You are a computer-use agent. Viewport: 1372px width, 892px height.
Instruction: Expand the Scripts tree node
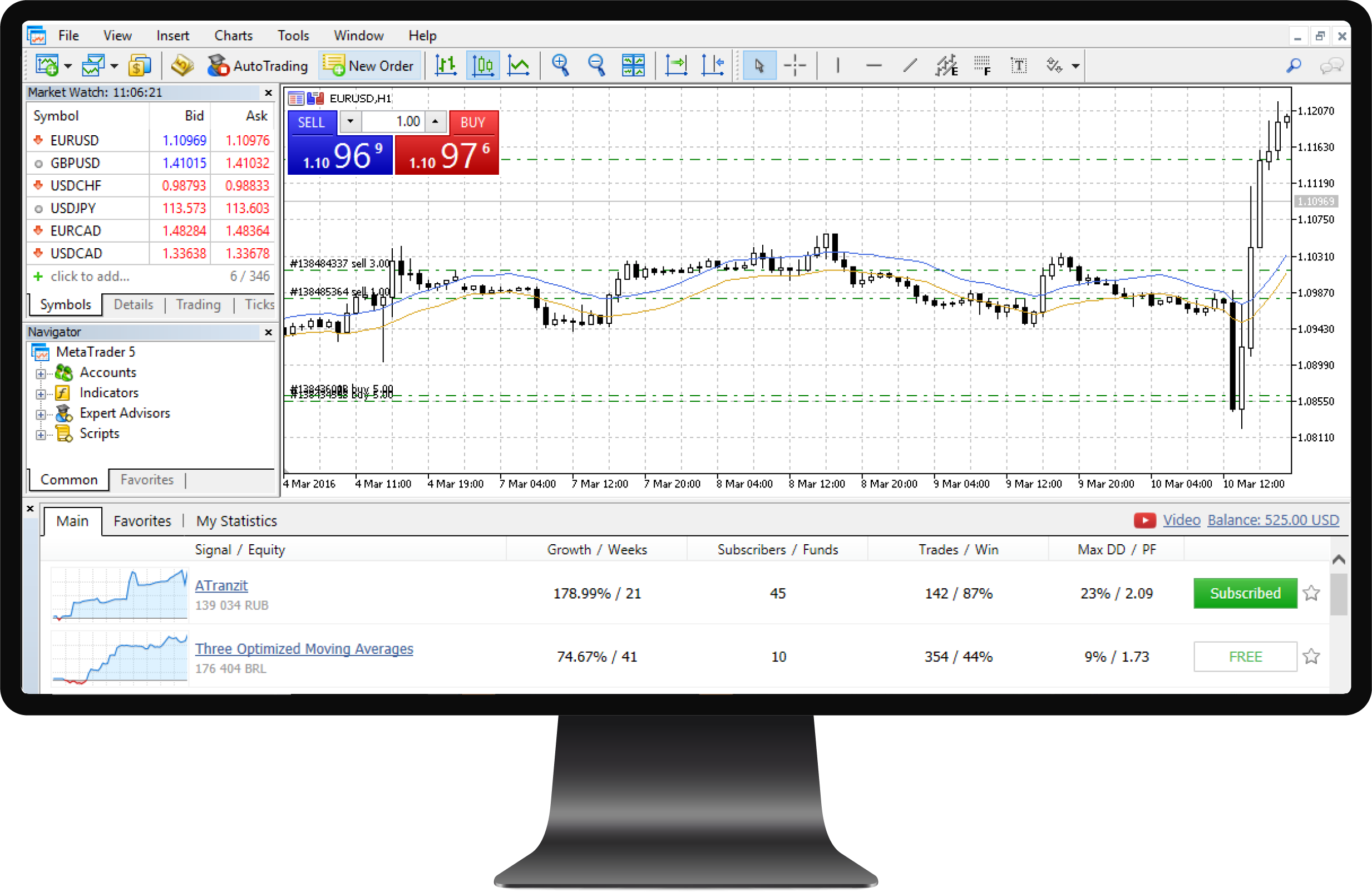point(41,435)
